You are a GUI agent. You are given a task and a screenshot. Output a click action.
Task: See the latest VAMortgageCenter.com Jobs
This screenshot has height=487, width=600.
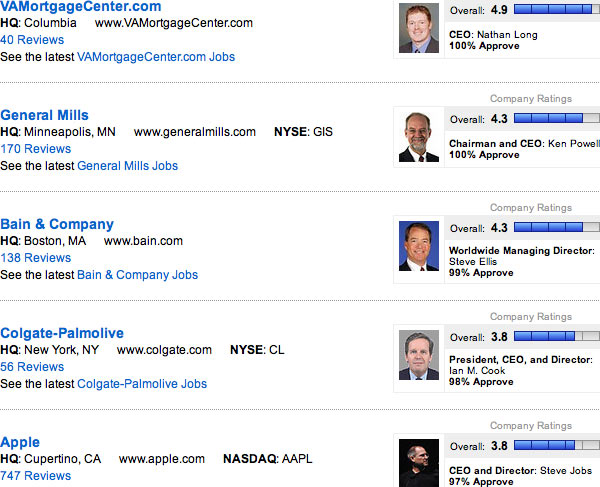[x=156, y=57]
